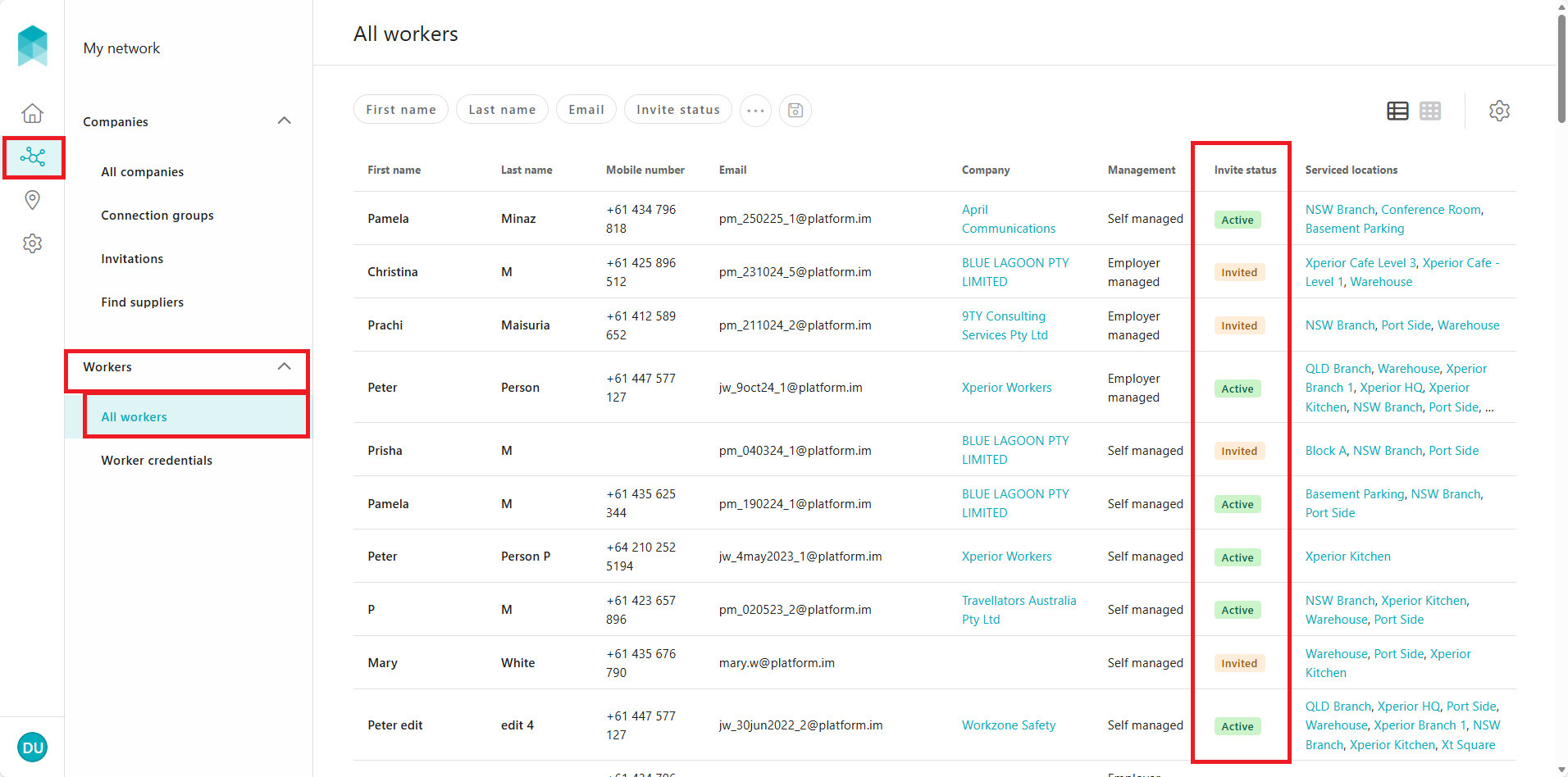Open Basement Parking link in Pamela M row
The width and height of the screenshot is (1568, 777).
point(1355,494)
